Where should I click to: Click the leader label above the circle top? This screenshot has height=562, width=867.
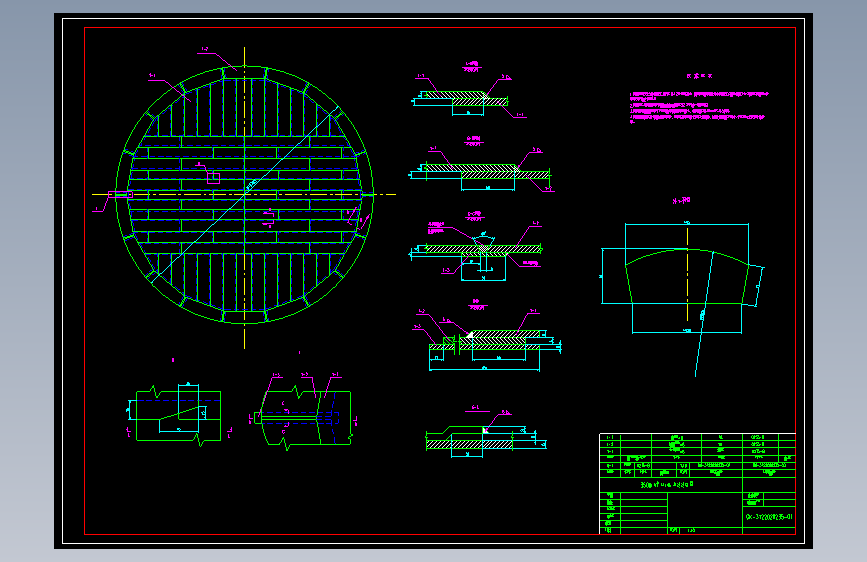tap(204, 49)
